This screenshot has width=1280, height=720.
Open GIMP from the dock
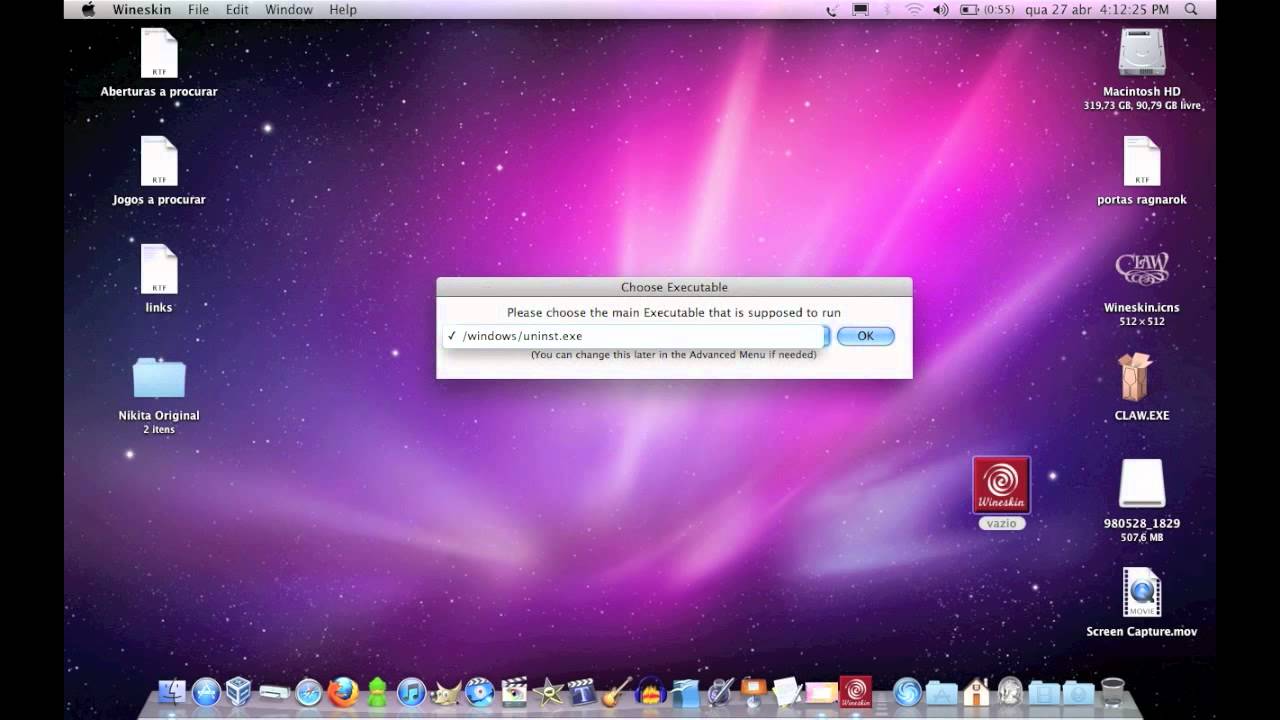point(446,692)
